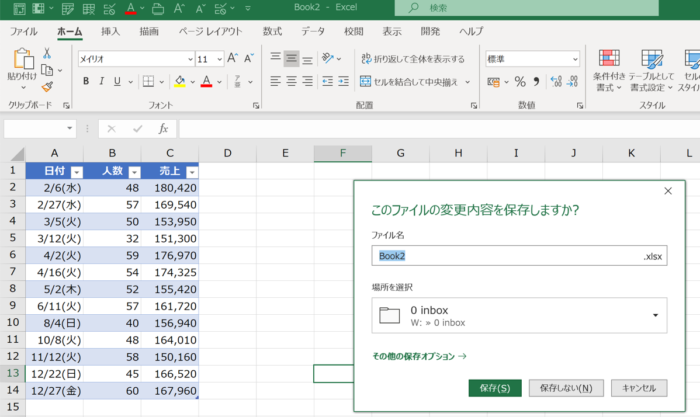Click the select-all corner triangle

tap(17, 154)
